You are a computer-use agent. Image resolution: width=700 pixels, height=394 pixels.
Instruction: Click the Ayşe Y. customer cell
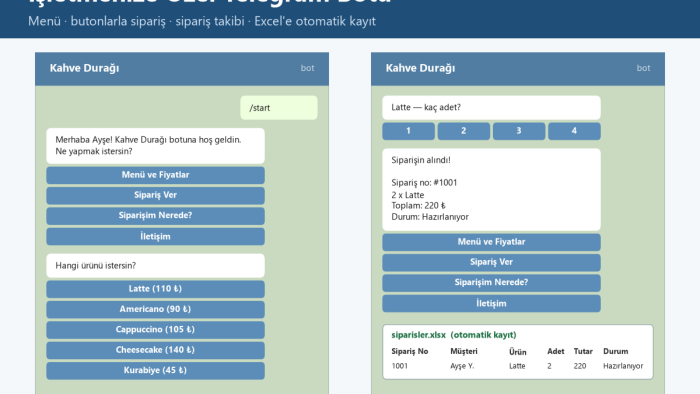tap(462, 366)
